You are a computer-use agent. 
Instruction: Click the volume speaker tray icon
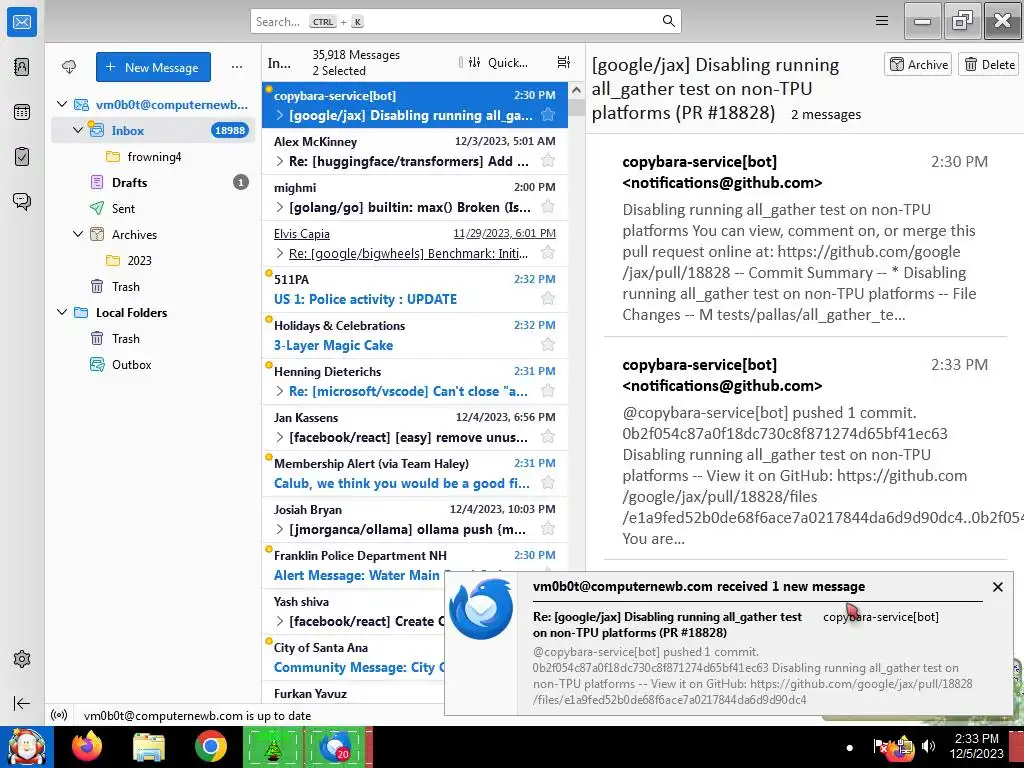928,746
